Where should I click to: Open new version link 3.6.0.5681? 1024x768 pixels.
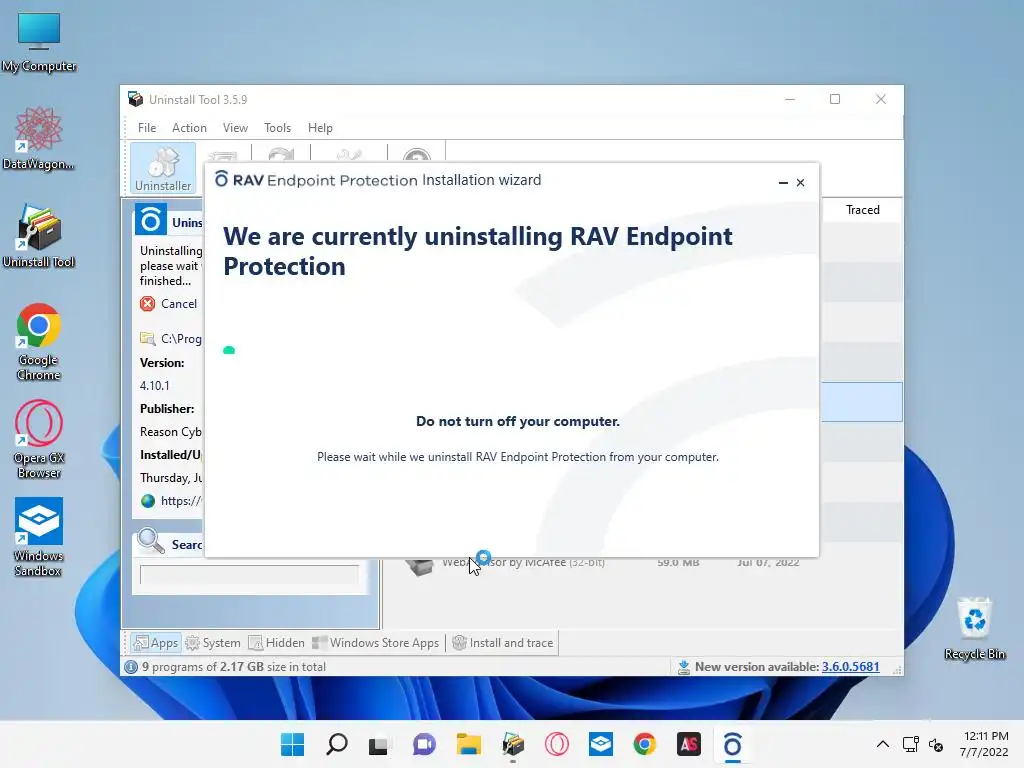click(850, 667)
